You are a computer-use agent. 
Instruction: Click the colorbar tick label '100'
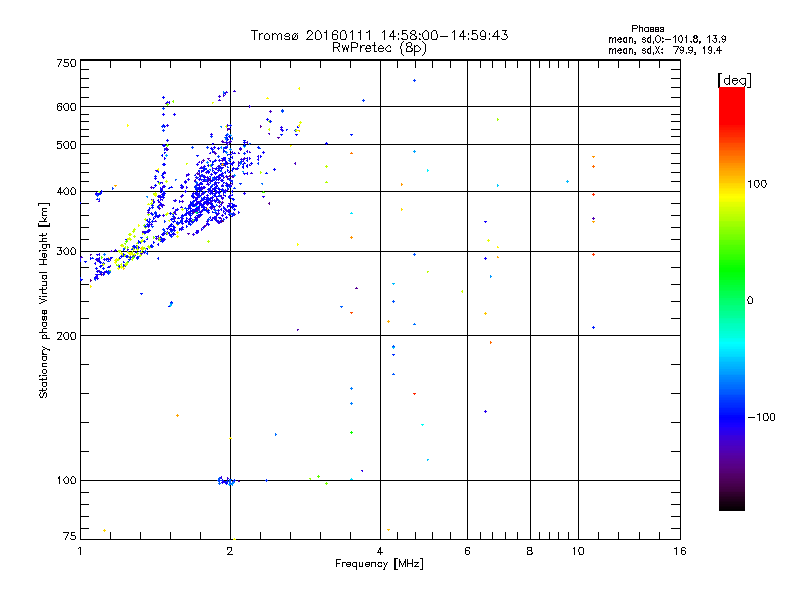pos(757,184)
